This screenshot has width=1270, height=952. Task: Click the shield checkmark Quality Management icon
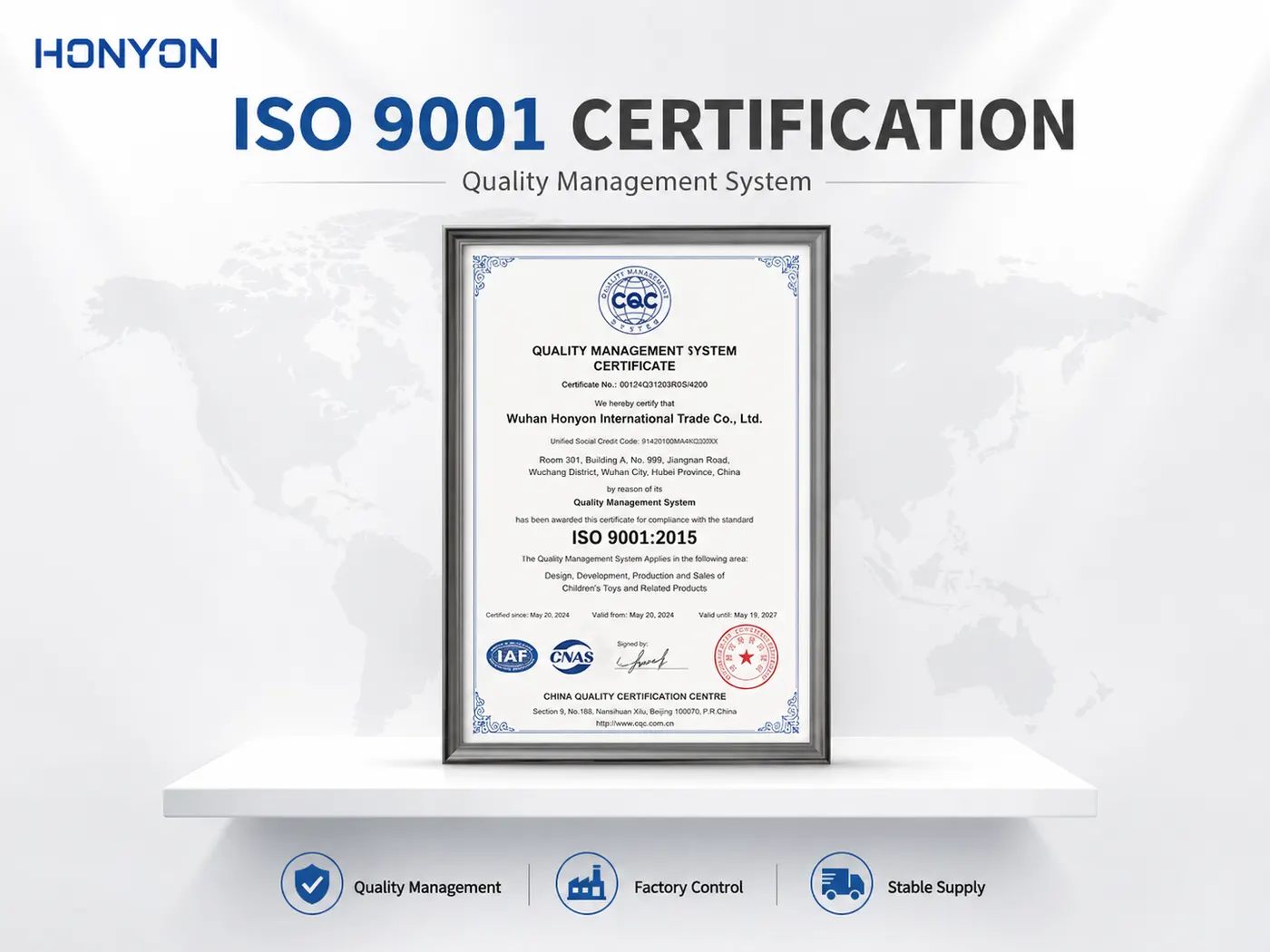[312, 883]
